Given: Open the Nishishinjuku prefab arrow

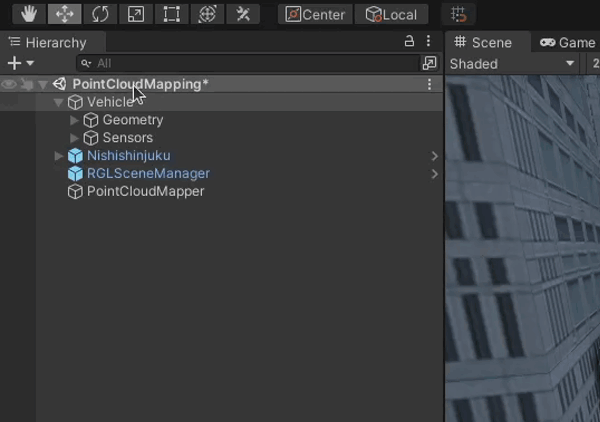Looking at the screenshot, I should (434, 156).
